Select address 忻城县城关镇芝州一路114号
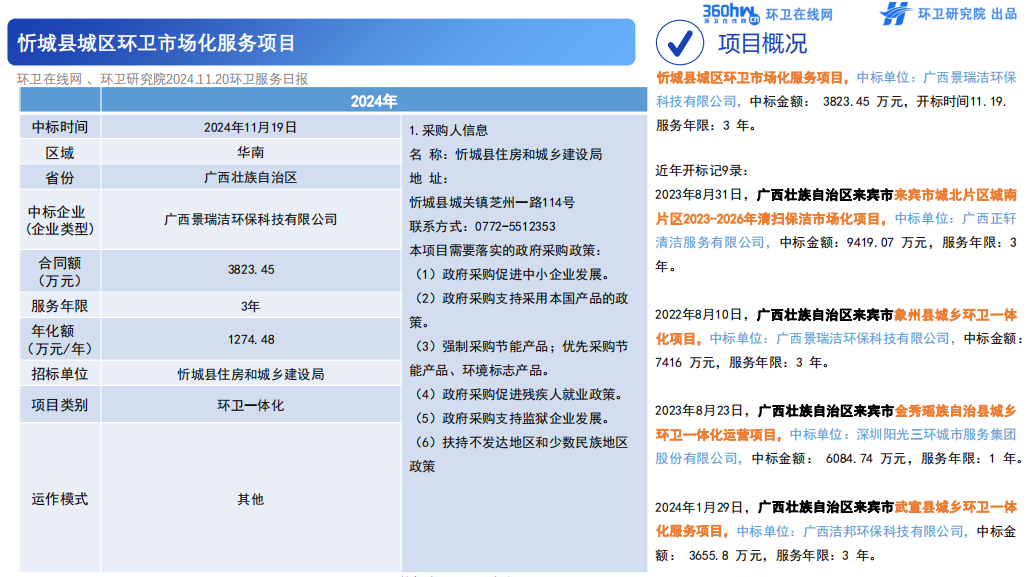This screenshot has height=577, width=1031. [492, 202]
